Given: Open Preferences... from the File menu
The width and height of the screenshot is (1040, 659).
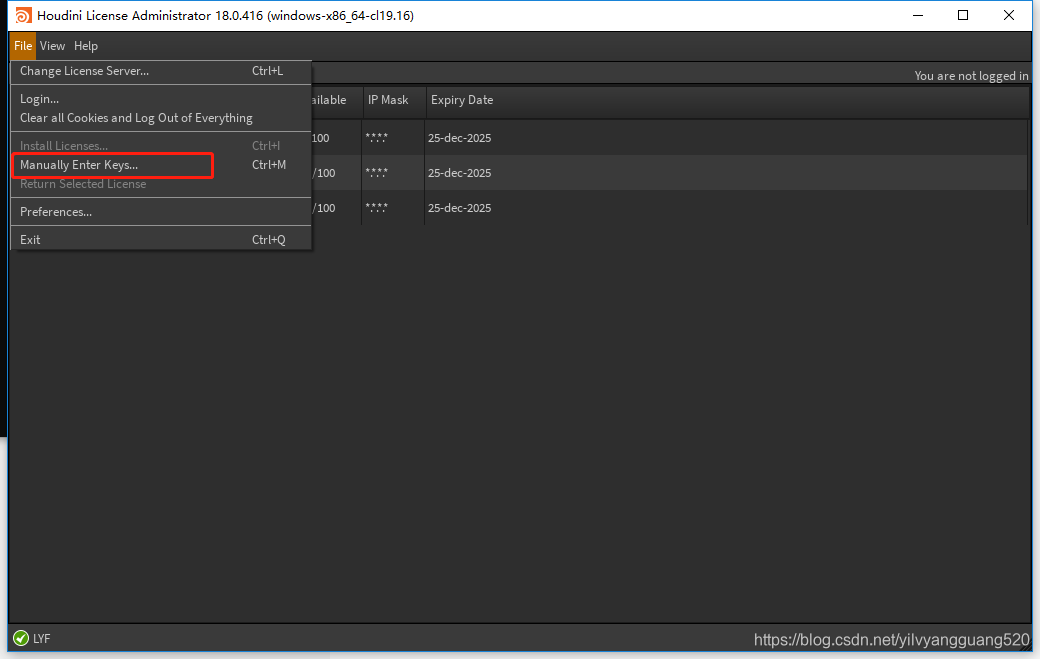Looking at the screenshot, I should tap(161, 212).
